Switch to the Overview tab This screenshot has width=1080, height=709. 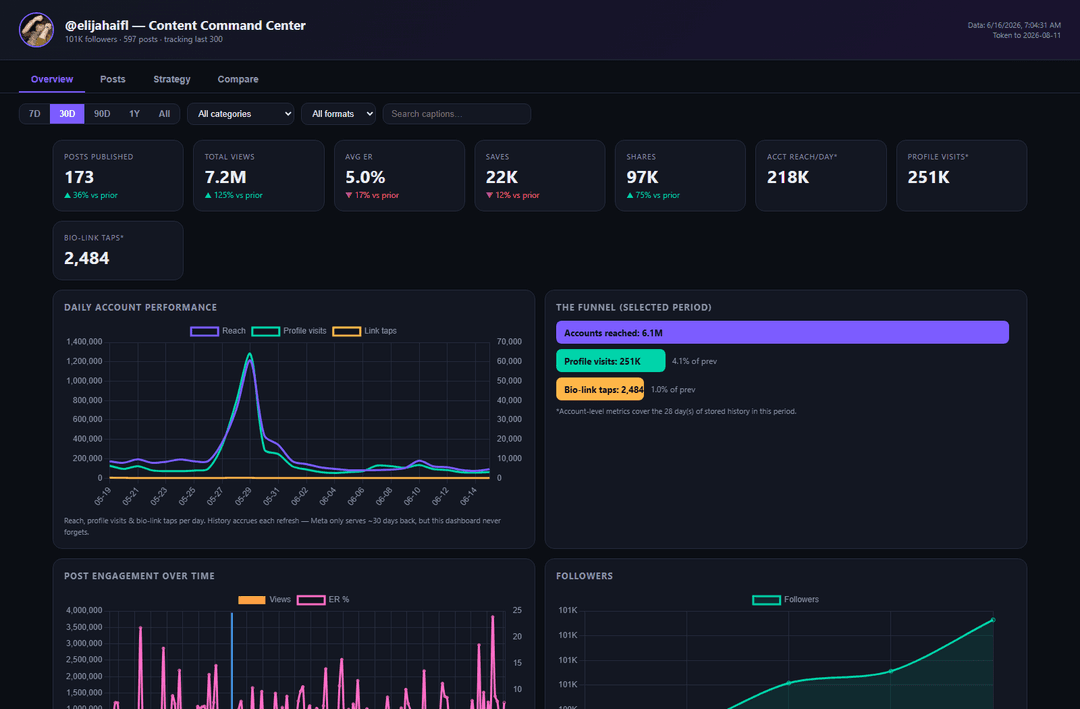click(52, 79)
